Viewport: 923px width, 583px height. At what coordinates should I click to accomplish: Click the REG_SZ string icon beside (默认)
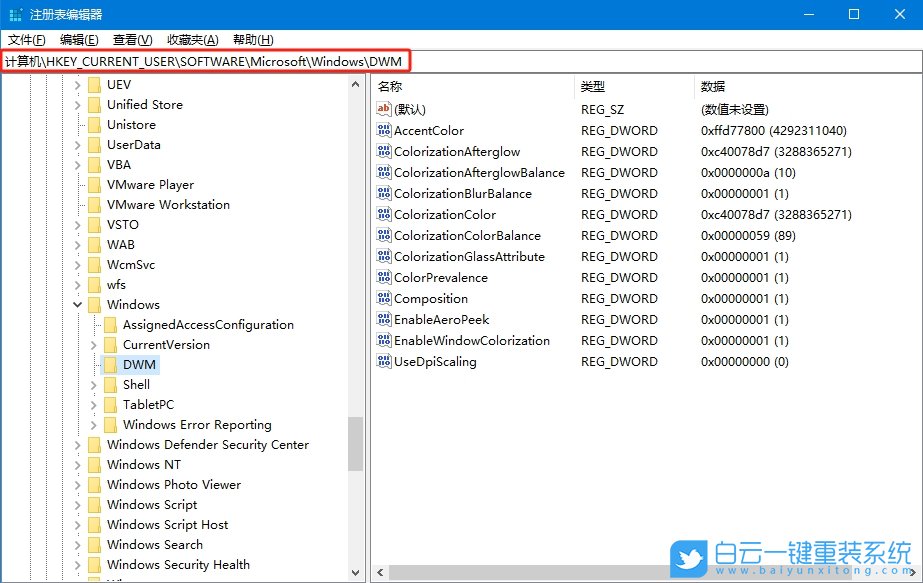pos(383,108)
